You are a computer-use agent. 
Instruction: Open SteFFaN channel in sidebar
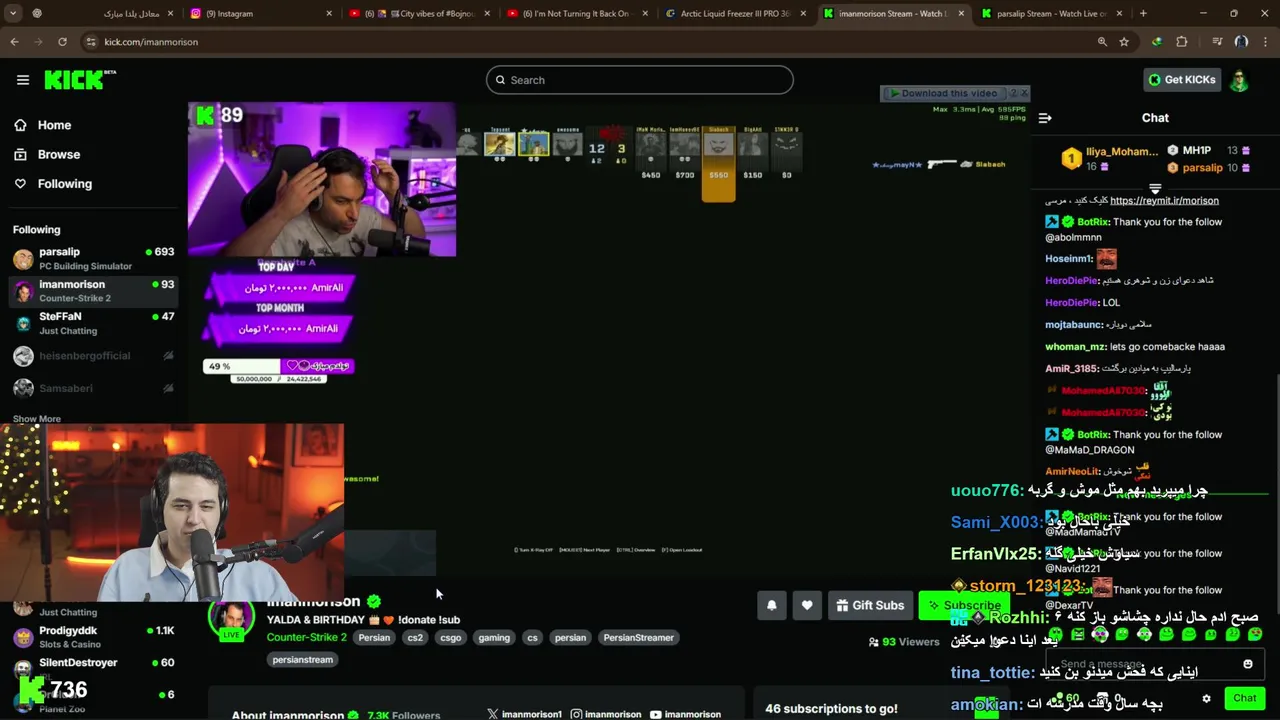(92, 323)
